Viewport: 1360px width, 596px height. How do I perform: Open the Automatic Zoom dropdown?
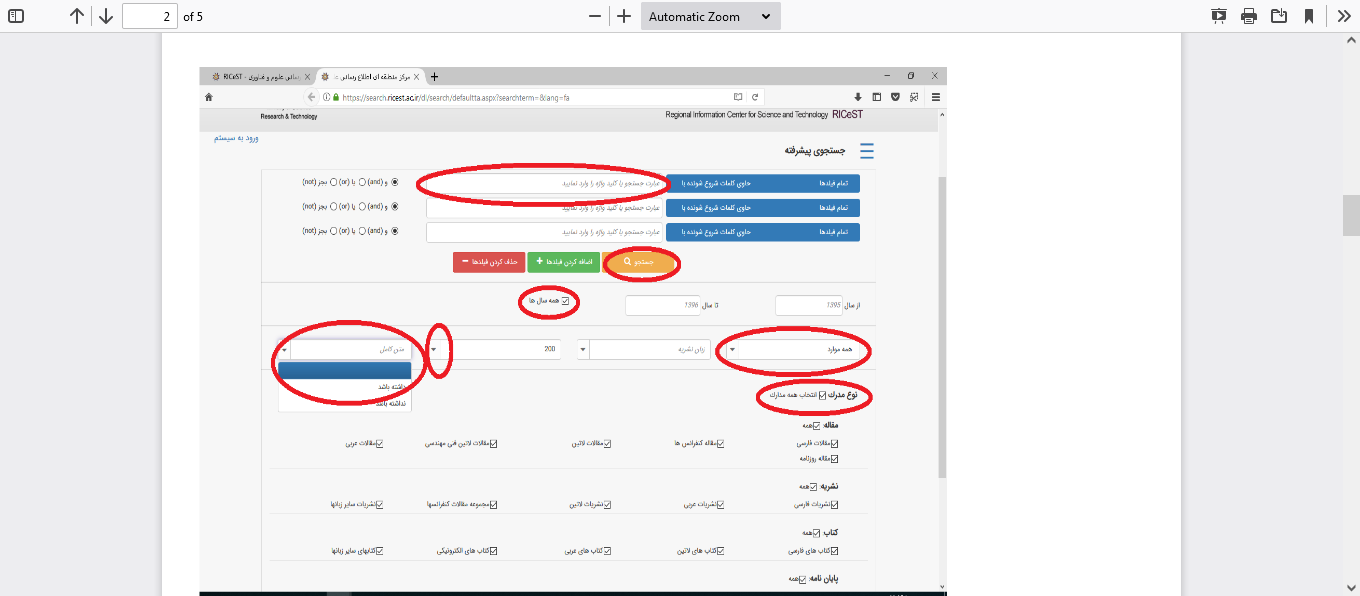click(710, 16)
